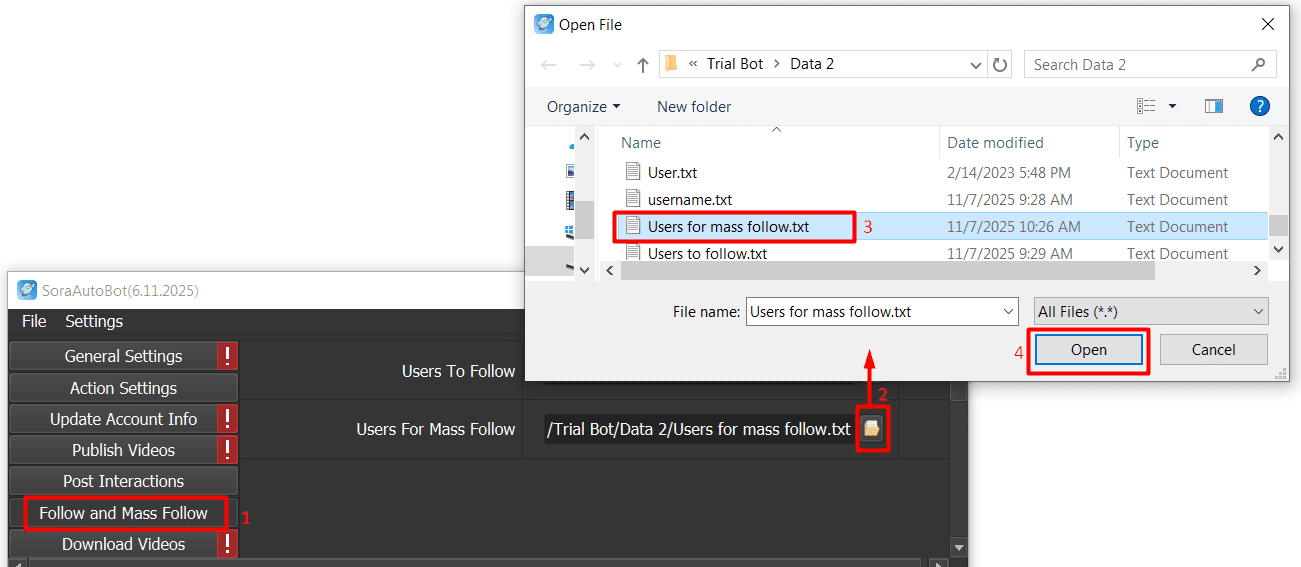This screenshot has width=1301, height=567.
Task: Click the file list scroll right arrow
Action: click(1258, 271)
